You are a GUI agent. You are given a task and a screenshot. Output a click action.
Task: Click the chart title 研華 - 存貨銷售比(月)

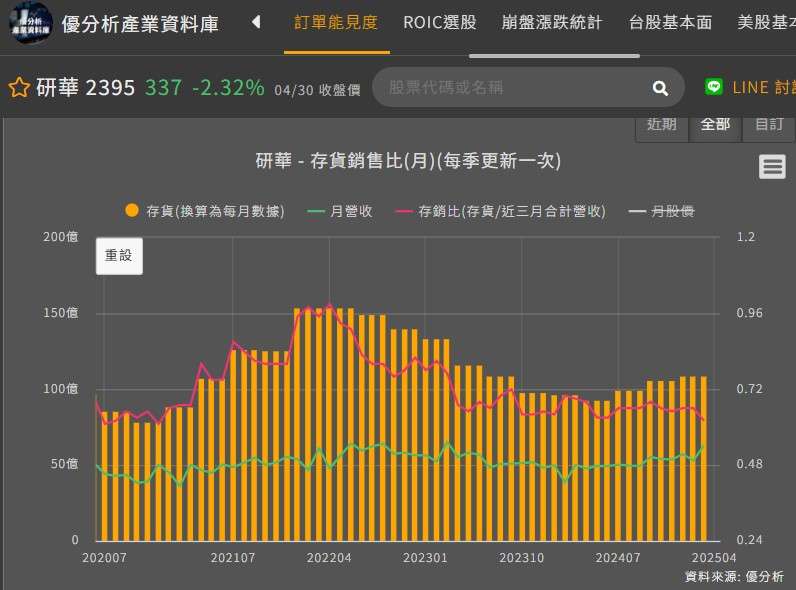click(408, 161)
